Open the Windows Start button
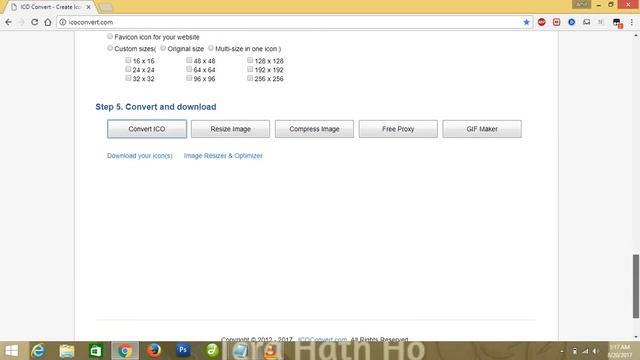The width and height of the screenshot is (640, 360). click(x=11, y=351)
